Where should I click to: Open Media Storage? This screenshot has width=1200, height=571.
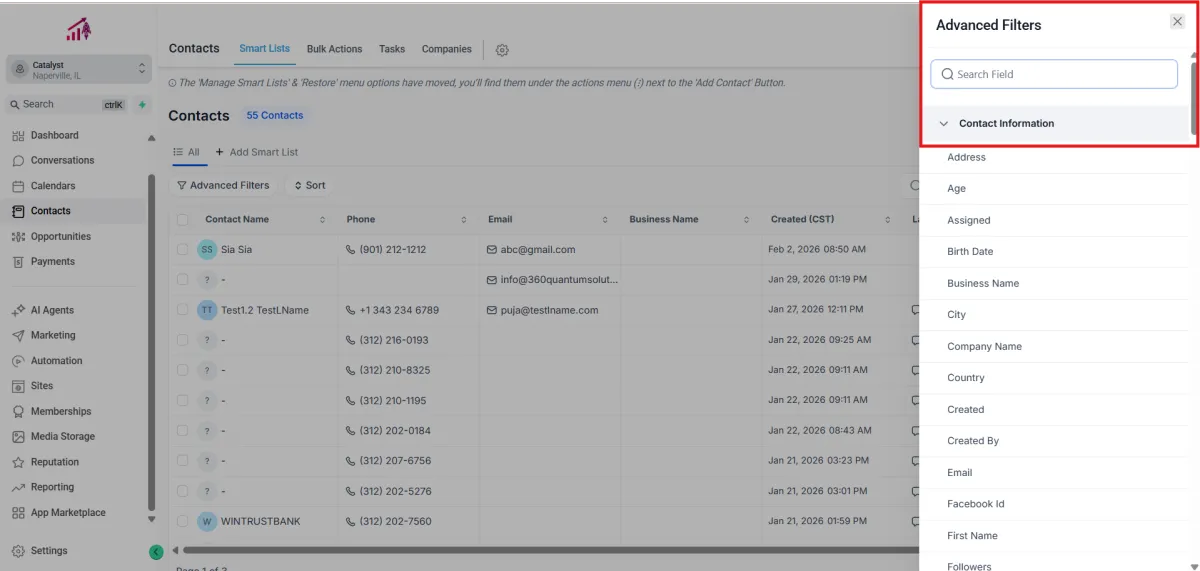[x=62, y=437]
